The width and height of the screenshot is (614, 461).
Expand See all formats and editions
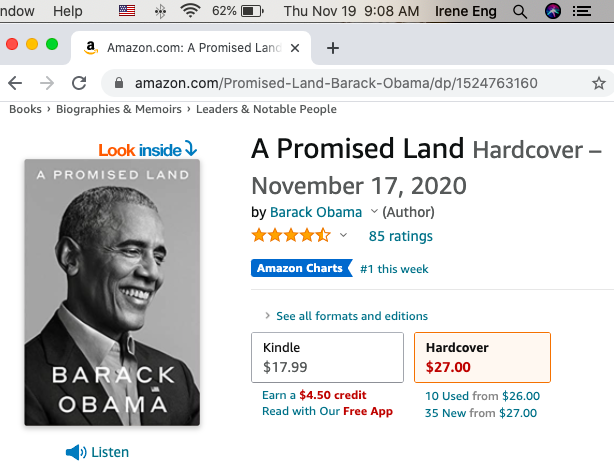[350, 315]
